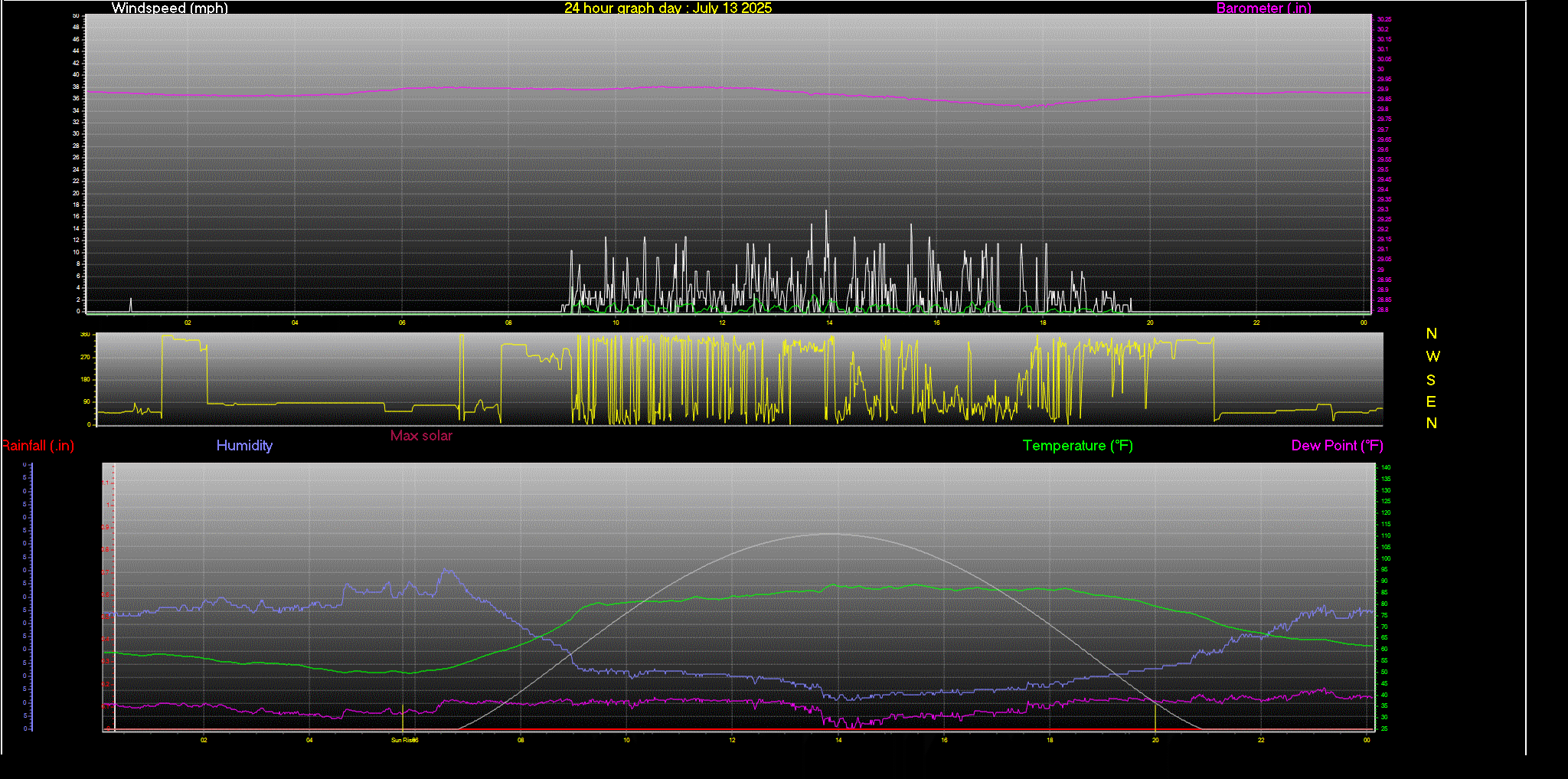Click the "24 hour graph day : July 13 2025" heading
1568x779 pixels.
668,8
